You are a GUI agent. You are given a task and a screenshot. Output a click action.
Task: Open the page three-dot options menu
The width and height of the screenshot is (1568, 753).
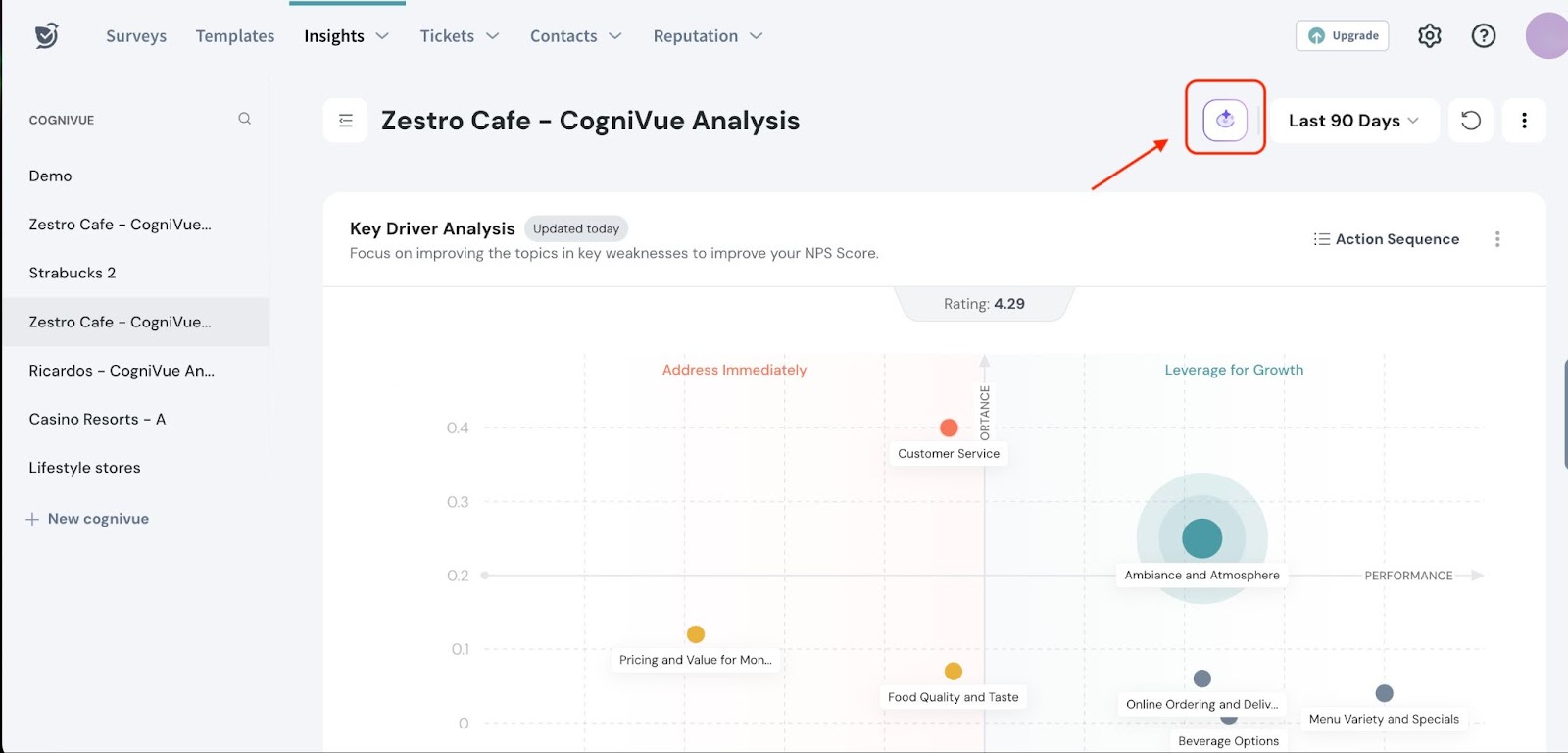tap(1524, 121)
